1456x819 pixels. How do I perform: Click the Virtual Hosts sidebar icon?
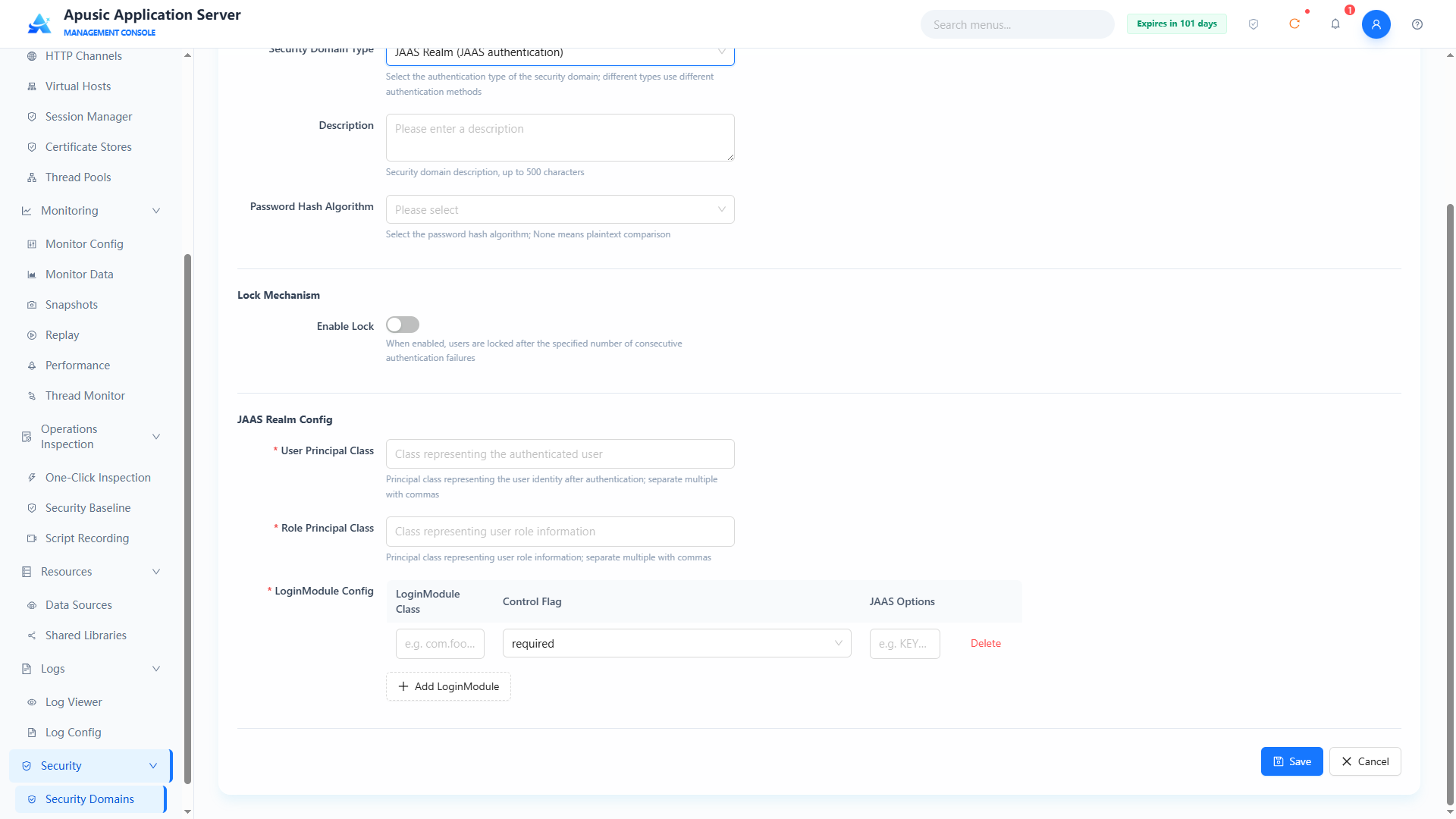pos(32,86)
